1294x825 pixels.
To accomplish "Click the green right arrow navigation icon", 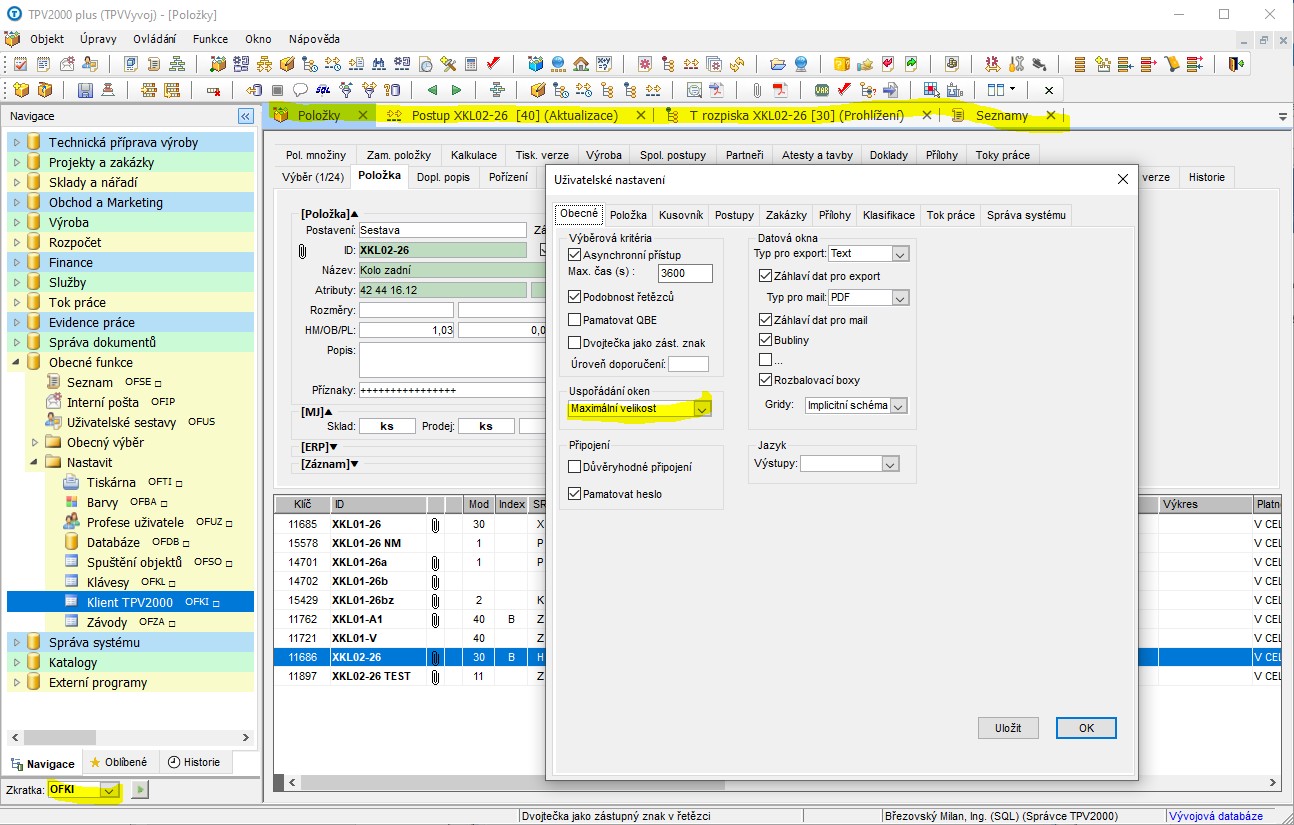I will click(456, 89).
